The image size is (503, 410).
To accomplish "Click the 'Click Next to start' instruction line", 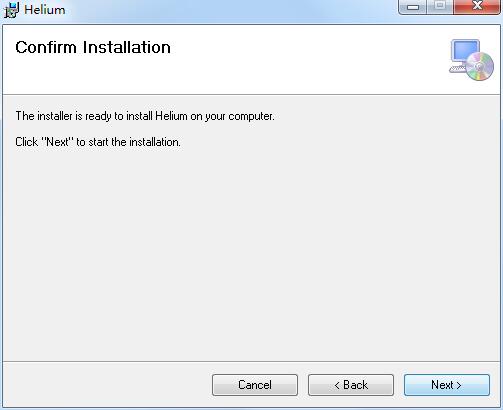I will [x=98, y=142].
